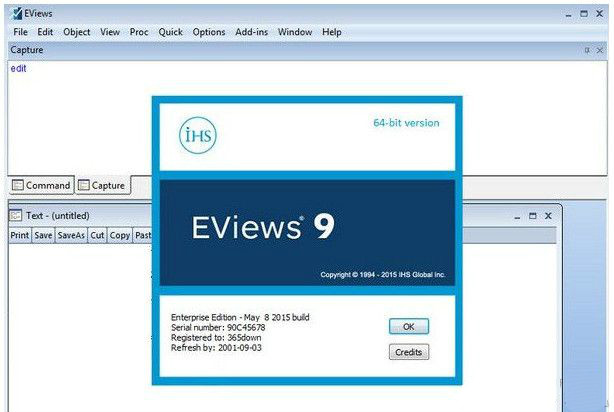614x412 pixels.
Task: Click the 'Enterprise Edition - May 8 2015 build' line
Action: pyautogui.click(x=240, y=317)
